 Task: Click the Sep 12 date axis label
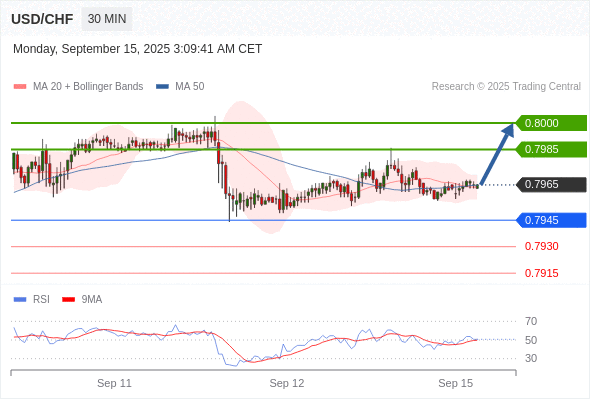pyautogui.click(x=287, y=383)
